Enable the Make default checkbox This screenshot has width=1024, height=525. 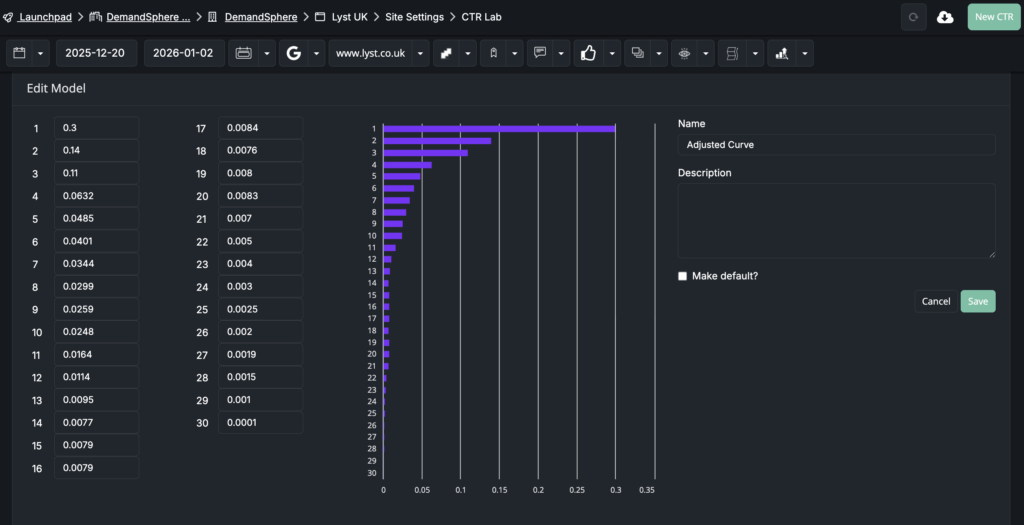(683, 276)
